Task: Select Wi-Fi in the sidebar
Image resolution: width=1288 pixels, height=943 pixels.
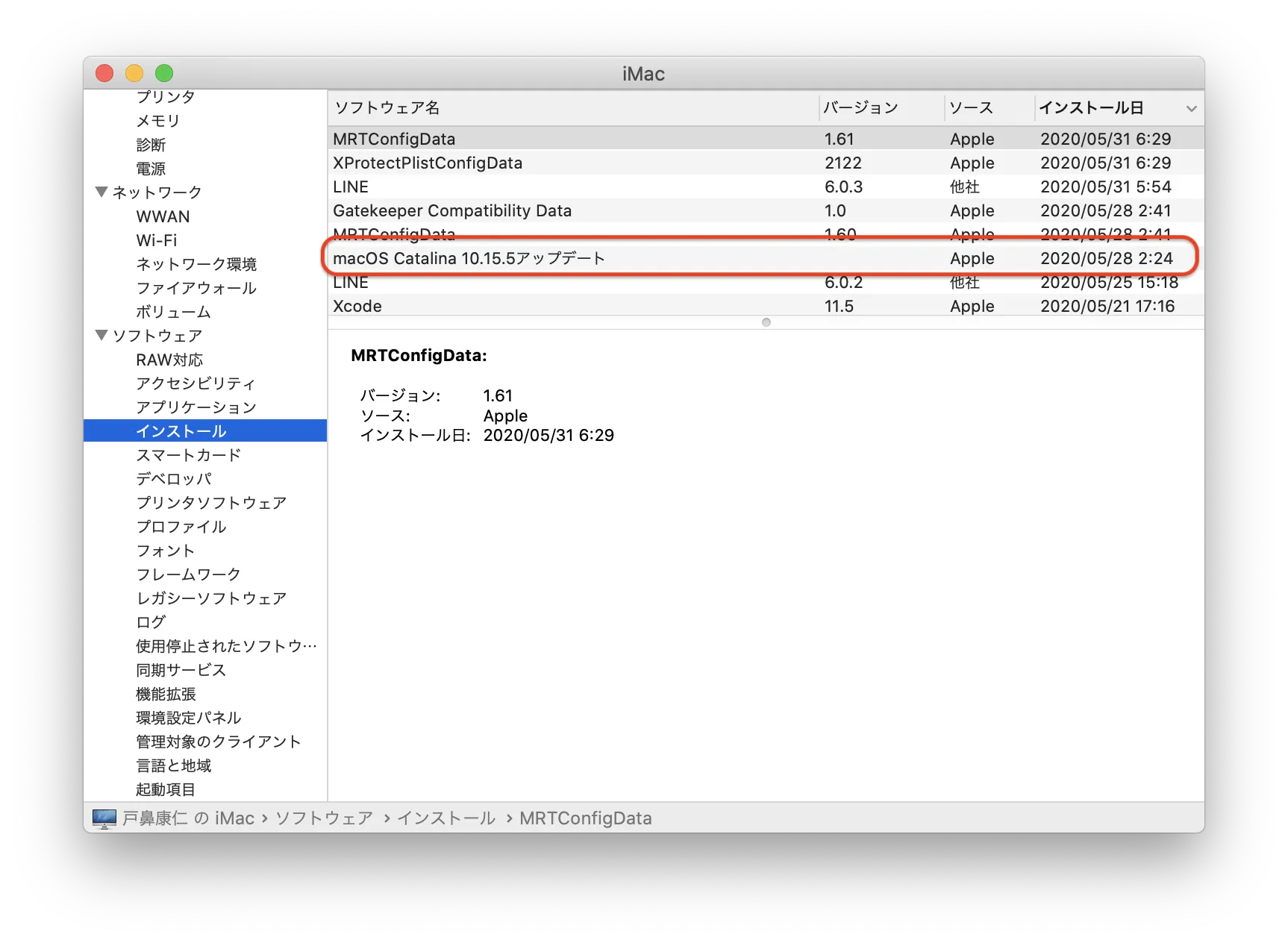Action: [157, 240]
